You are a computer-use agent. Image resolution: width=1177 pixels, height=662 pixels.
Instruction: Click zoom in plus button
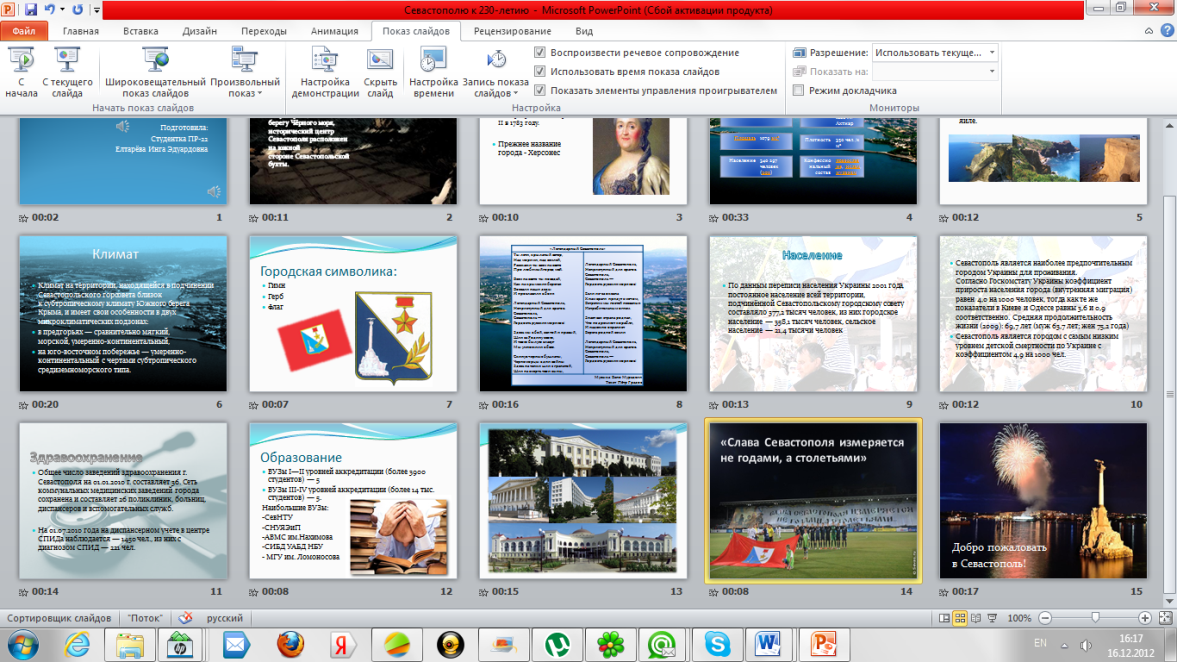tap(1145, 618)
